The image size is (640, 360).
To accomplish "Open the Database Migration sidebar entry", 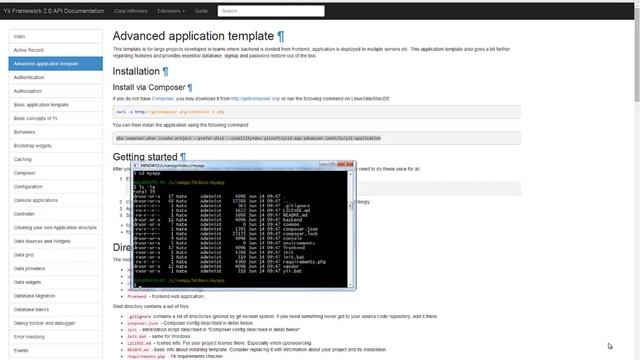I will [x=56, y=296].
